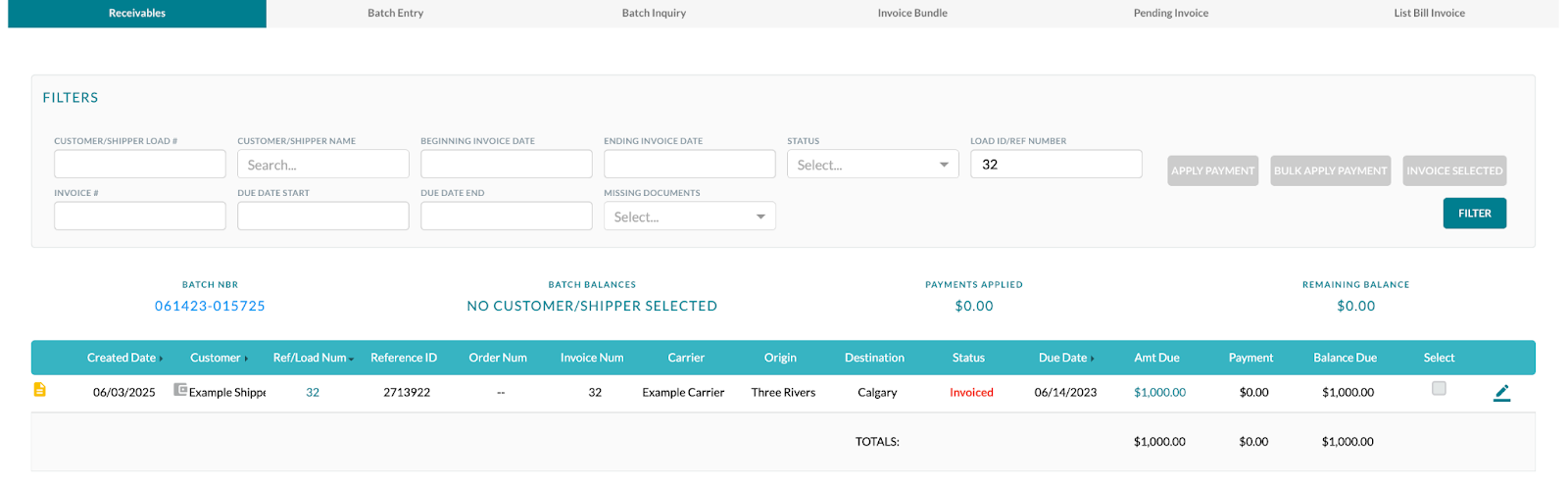Click the Bulk Apply Payment button
Screen dimensions: 1568x483
click(x=1330, y=170)
